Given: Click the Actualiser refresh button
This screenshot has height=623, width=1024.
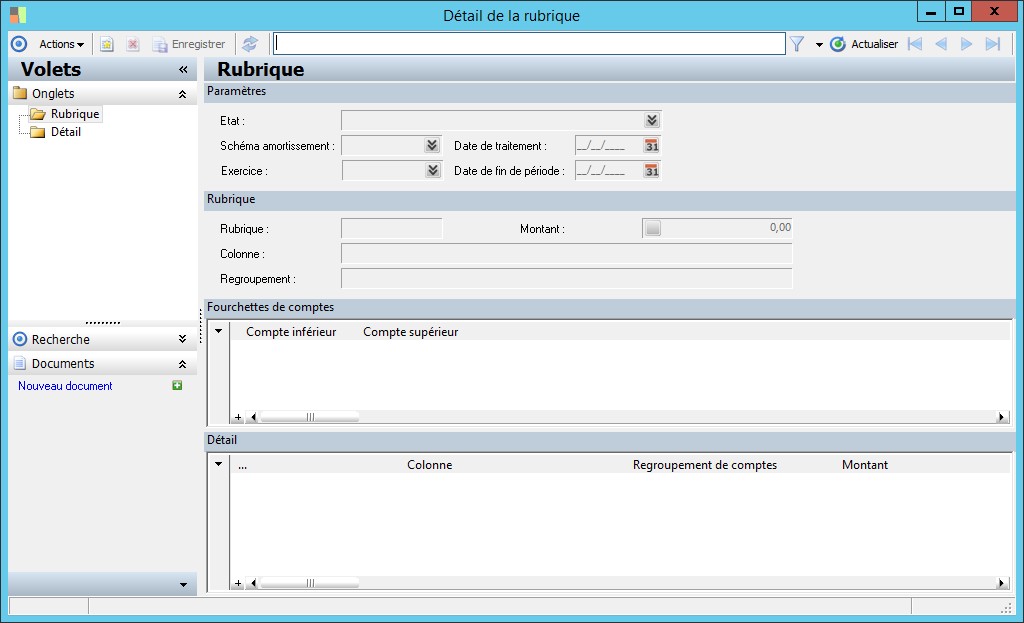Looking at the screenshot, I should coord(864,44).
